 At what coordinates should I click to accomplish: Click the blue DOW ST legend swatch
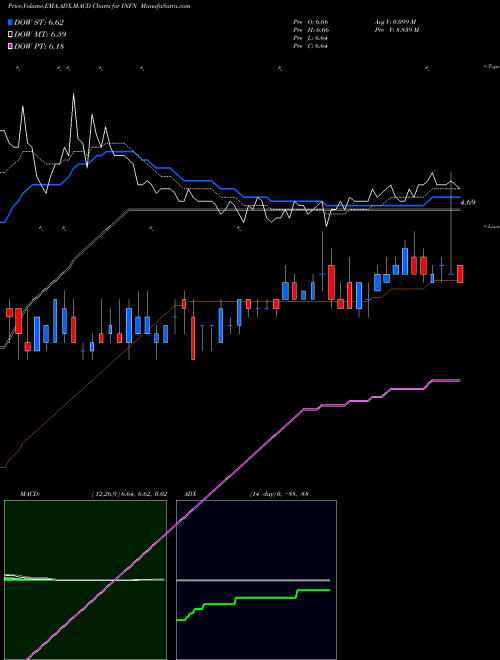coord(10,22)
